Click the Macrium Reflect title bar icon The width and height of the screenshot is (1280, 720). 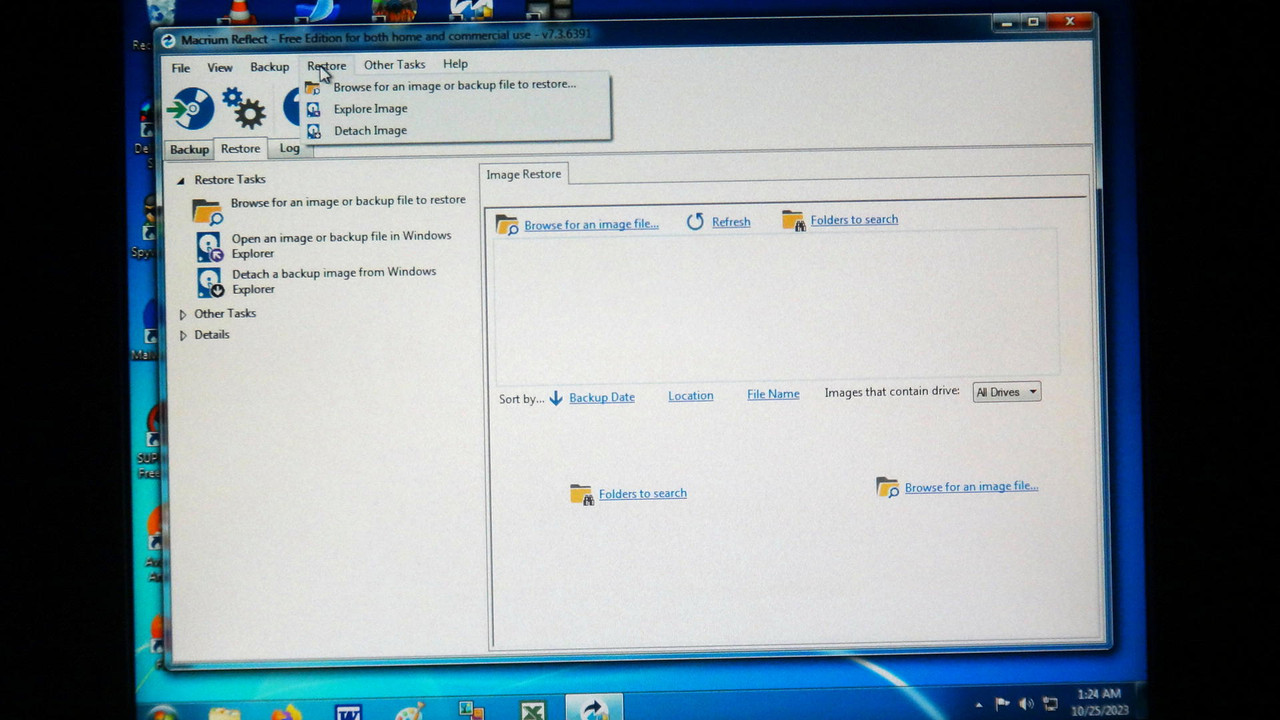[168, 40]
